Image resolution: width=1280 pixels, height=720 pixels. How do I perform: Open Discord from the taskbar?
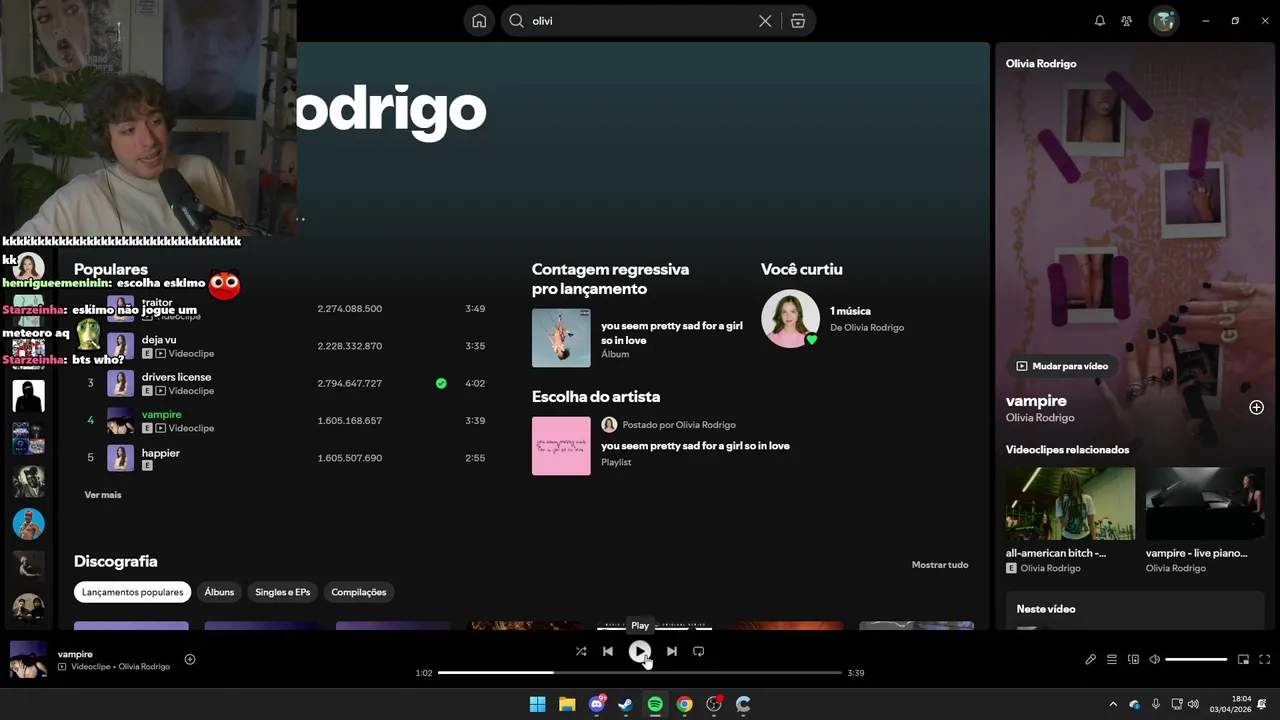tap(597, 704)
